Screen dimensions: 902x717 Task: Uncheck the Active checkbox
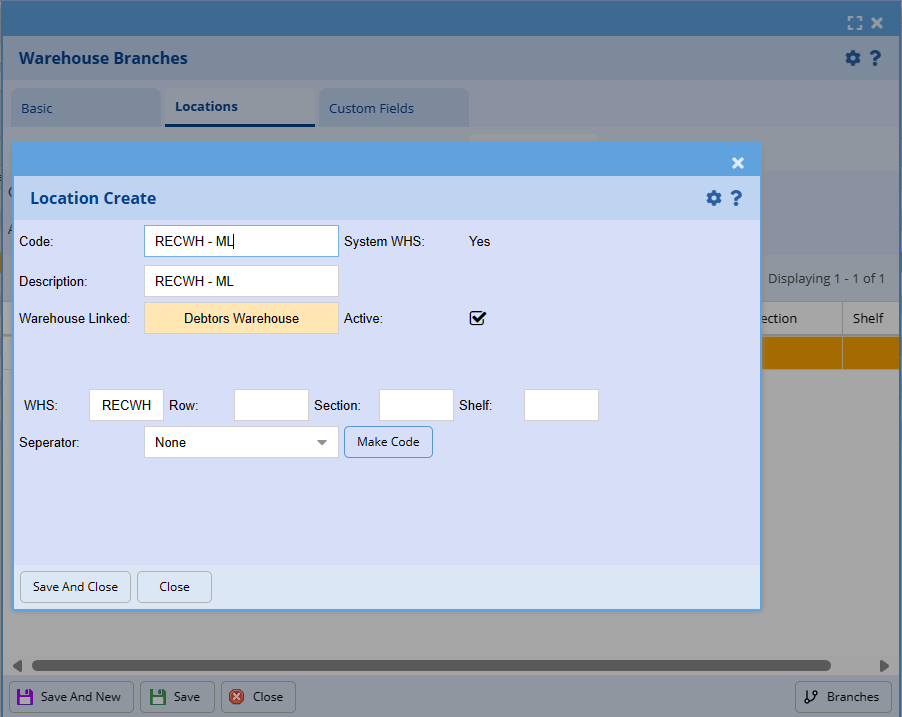[478, 318]
